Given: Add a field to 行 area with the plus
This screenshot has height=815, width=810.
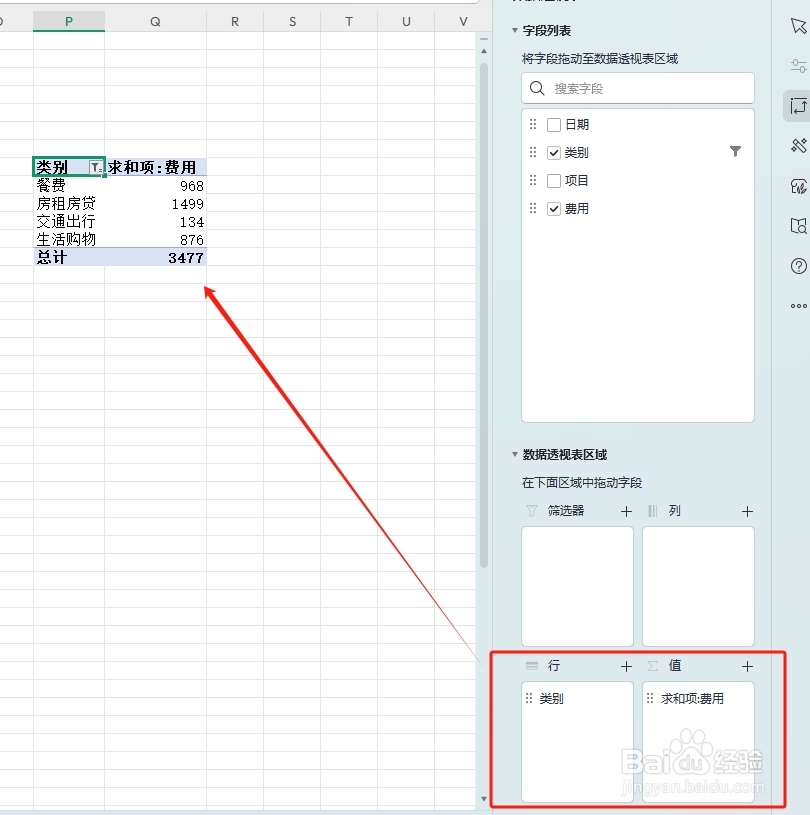Looking at the screenshot, I should 626,666.
